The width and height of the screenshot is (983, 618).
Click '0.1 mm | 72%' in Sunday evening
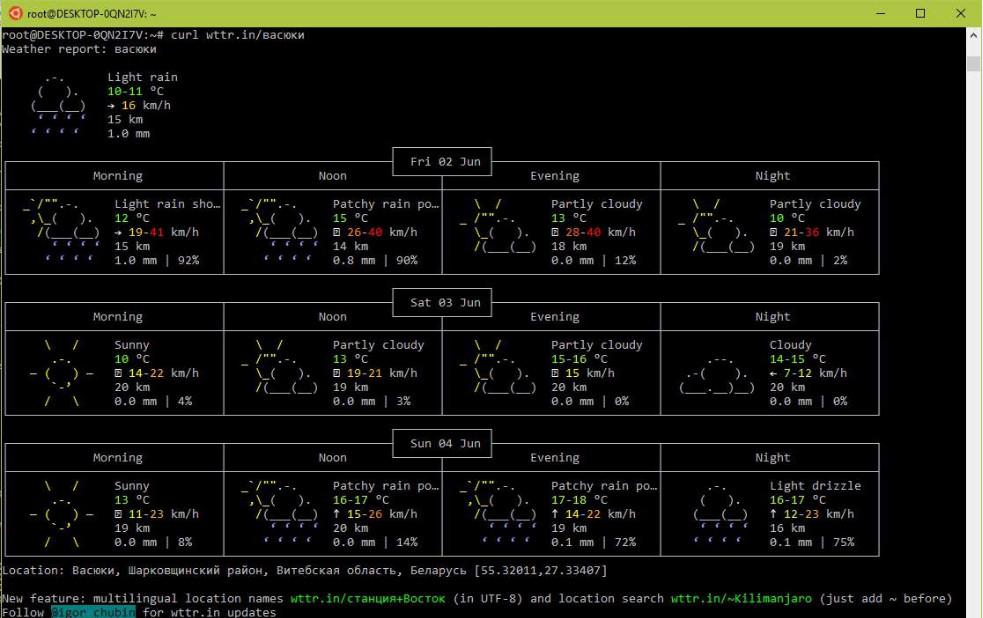[x=594, y=542]
